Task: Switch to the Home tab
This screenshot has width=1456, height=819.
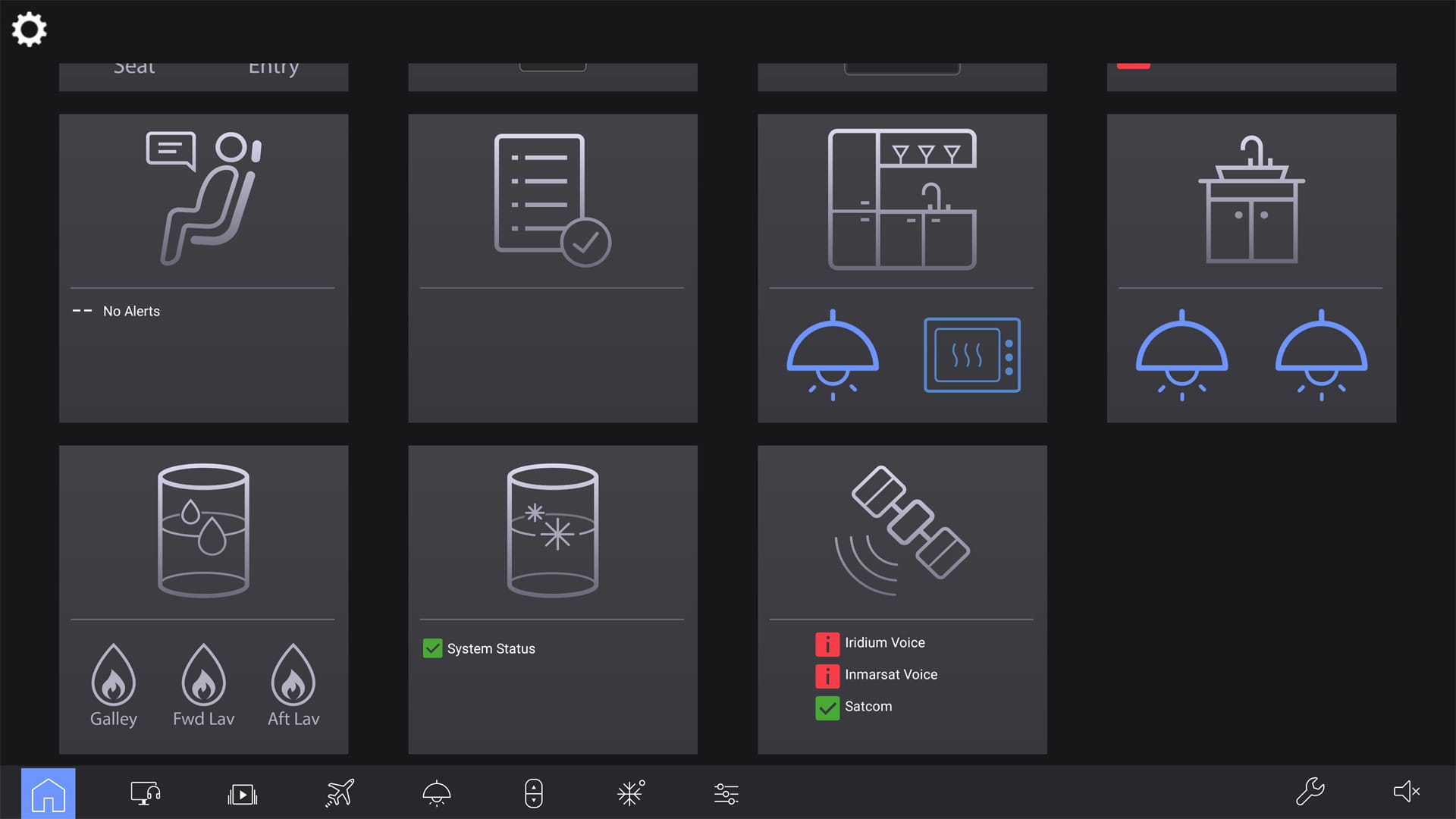Action: pyautogui.click(x=49, y=793)
